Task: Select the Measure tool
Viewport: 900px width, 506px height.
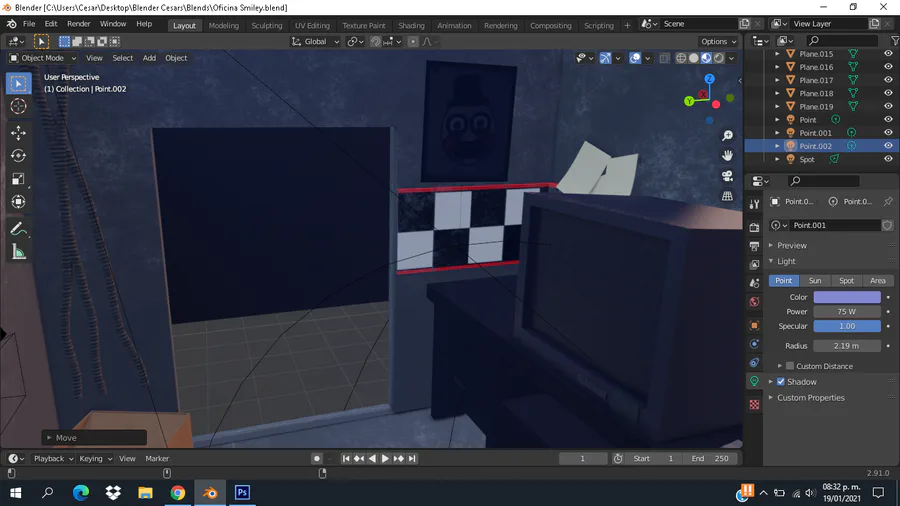Action: (x=18, y=252)
